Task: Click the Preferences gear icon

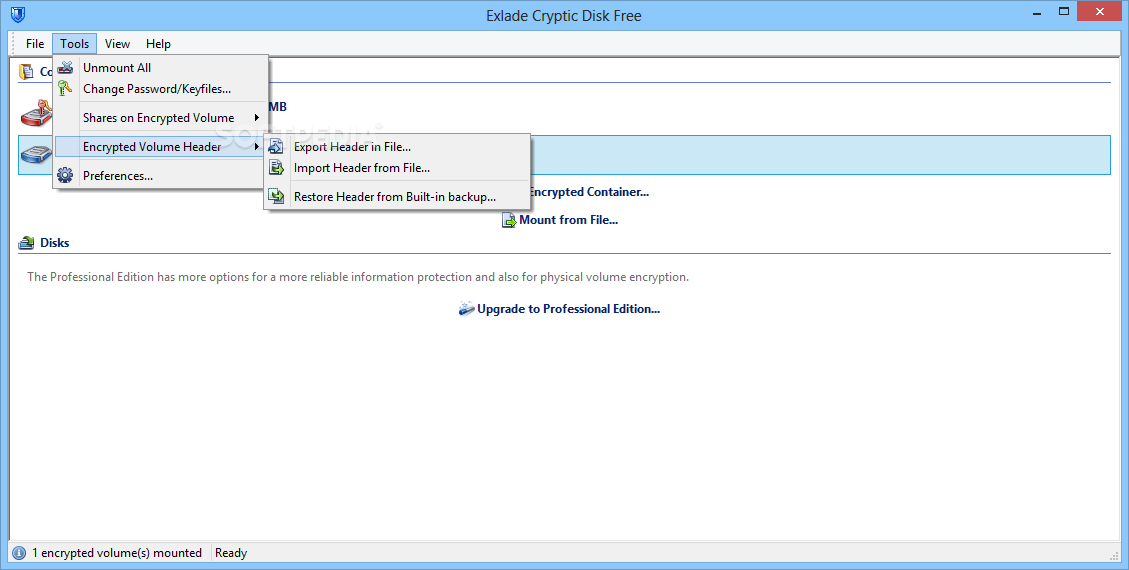Action: click(x=66, y=175)
